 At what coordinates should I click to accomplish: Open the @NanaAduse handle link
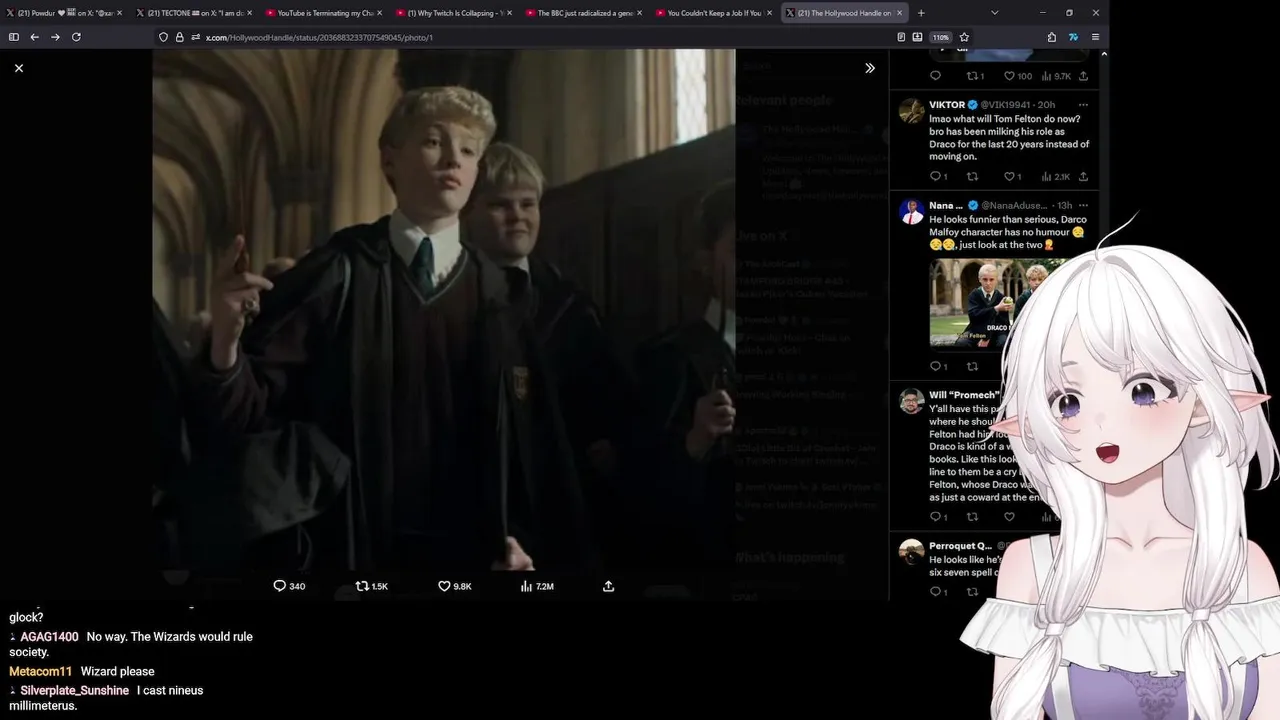tap(1012, 206)
